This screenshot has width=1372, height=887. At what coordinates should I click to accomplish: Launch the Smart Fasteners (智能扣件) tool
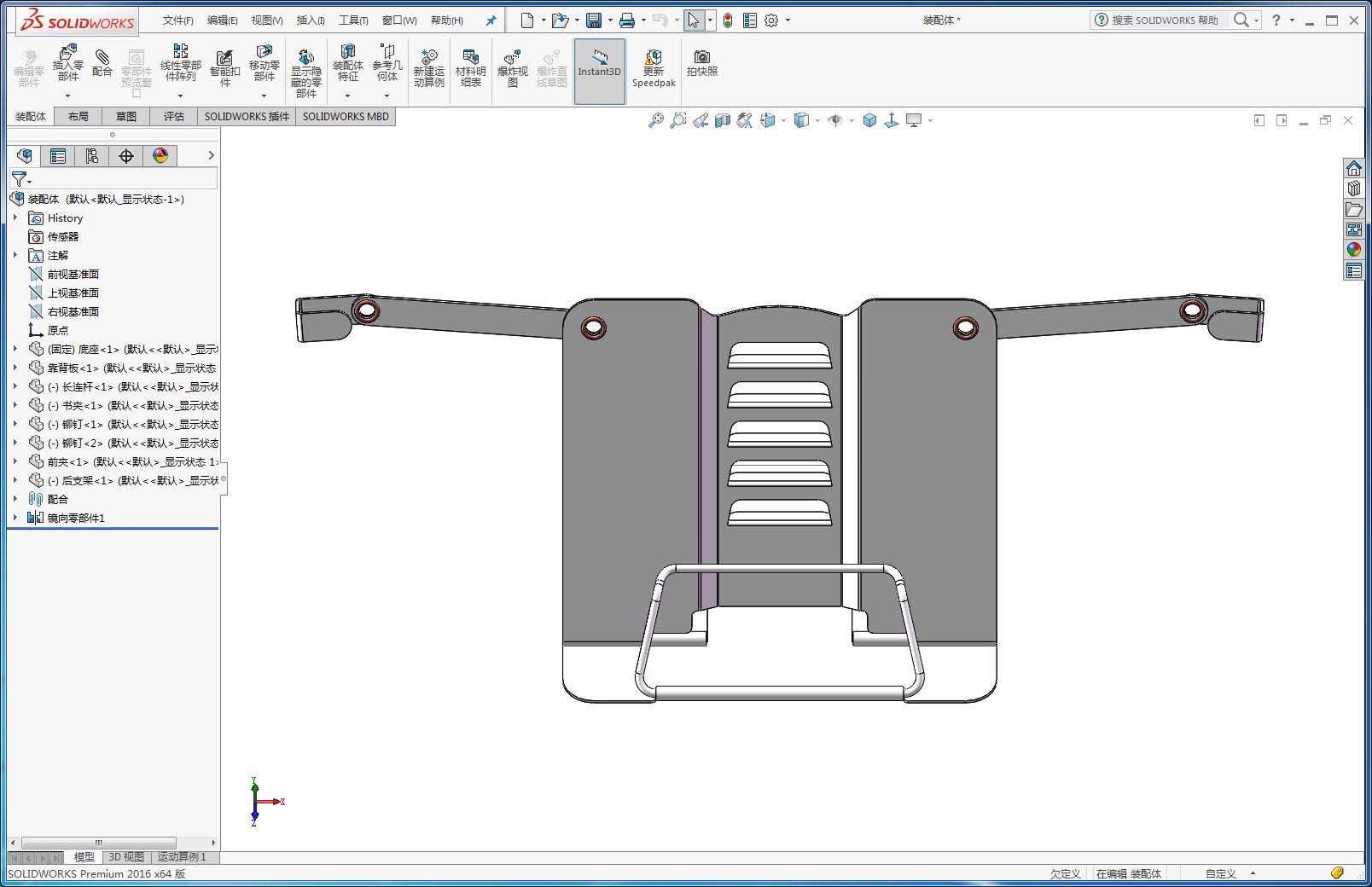click(225, 68)
